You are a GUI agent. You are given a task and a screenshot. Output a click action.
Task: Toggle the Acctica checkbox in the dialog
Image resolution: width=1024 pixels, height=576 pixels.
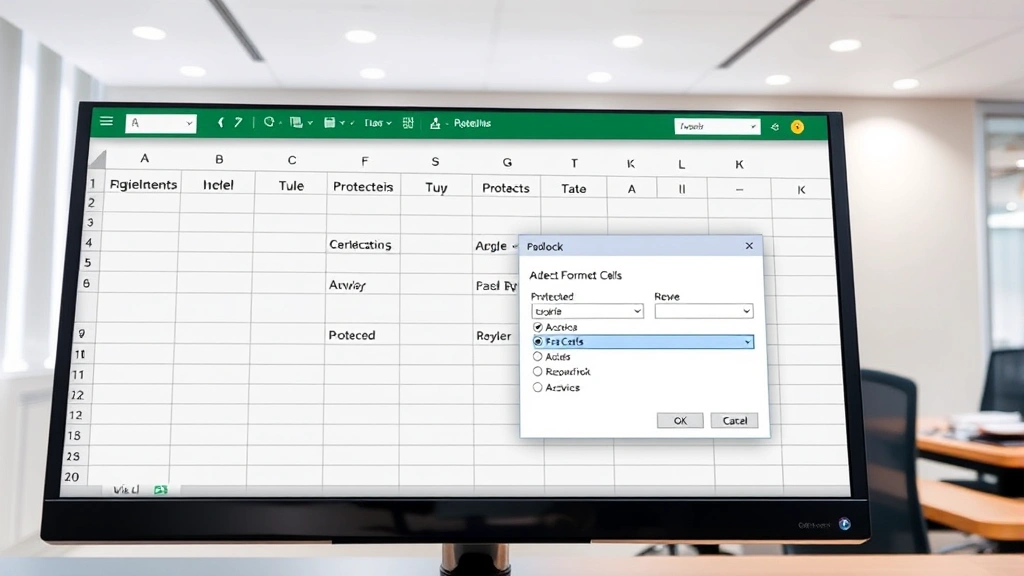tap(538, 327)
